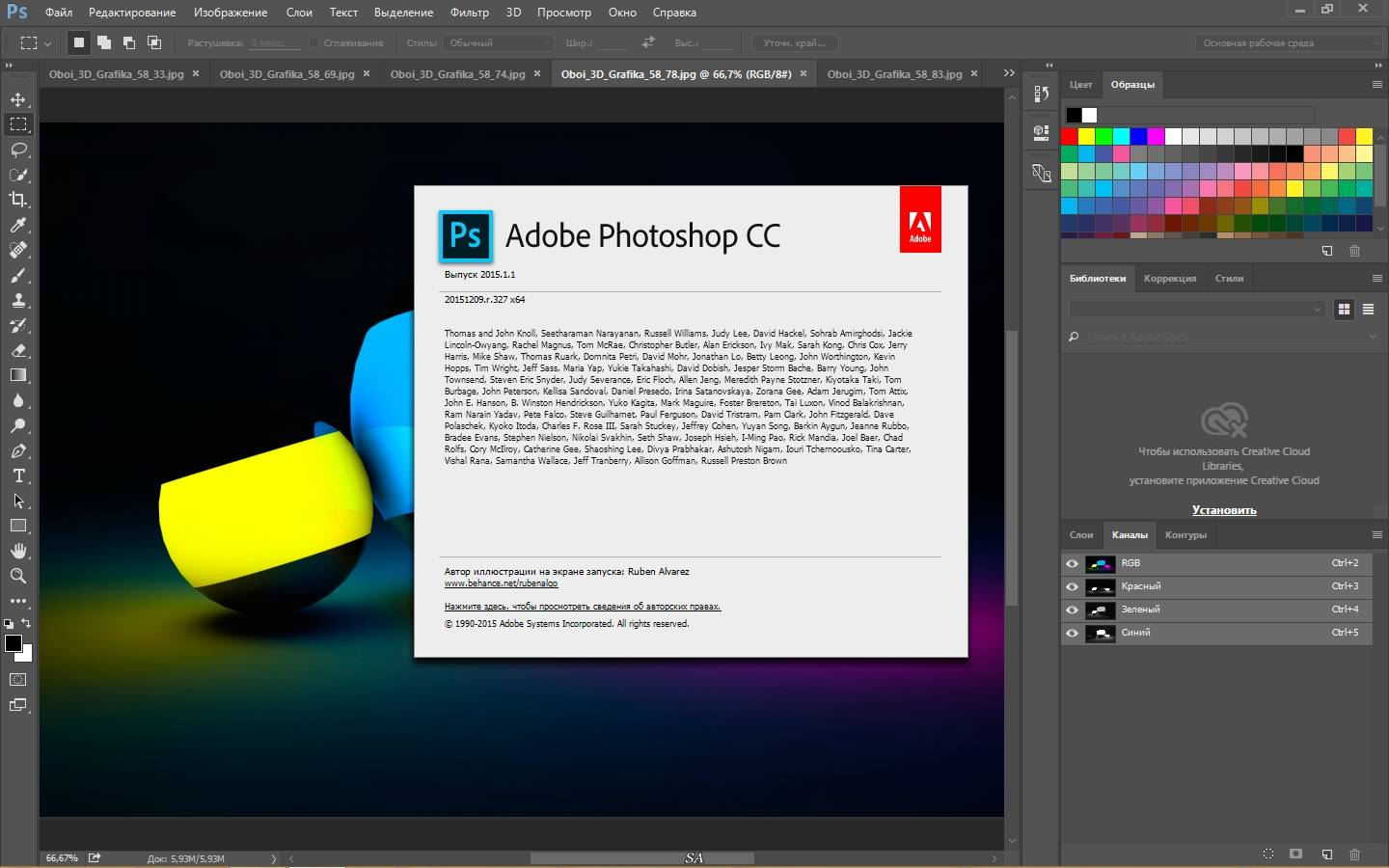
Task: Select the Lasso tool
Action: pyautogui.click(x=18, y=149)
